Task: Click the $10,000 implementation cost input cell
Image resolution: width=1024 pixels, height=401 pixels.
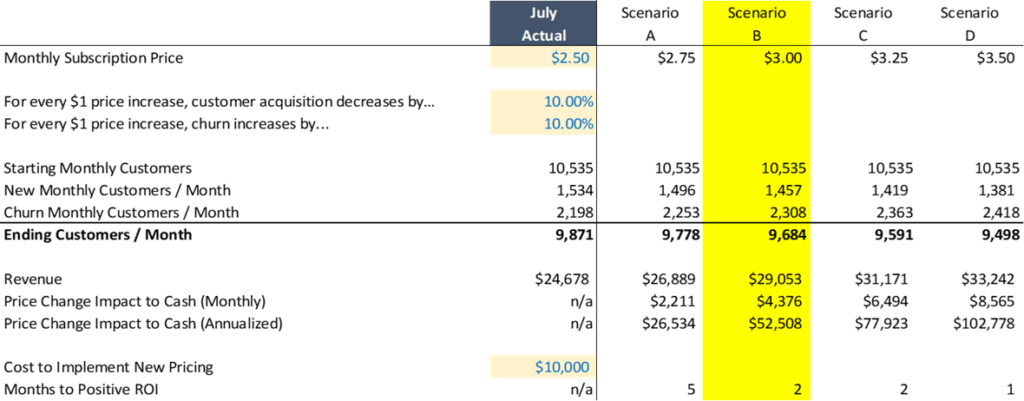Action: [543, 368]
